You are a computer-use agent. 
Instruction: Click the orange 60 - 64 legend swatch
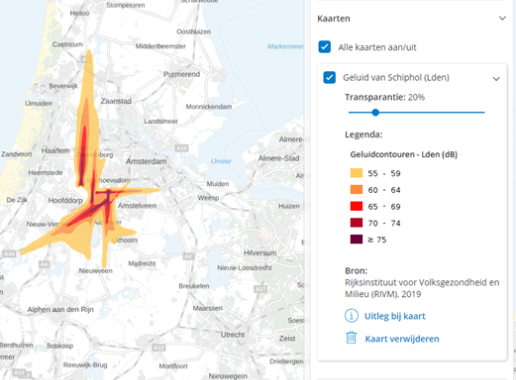click(x=356, y=190)
